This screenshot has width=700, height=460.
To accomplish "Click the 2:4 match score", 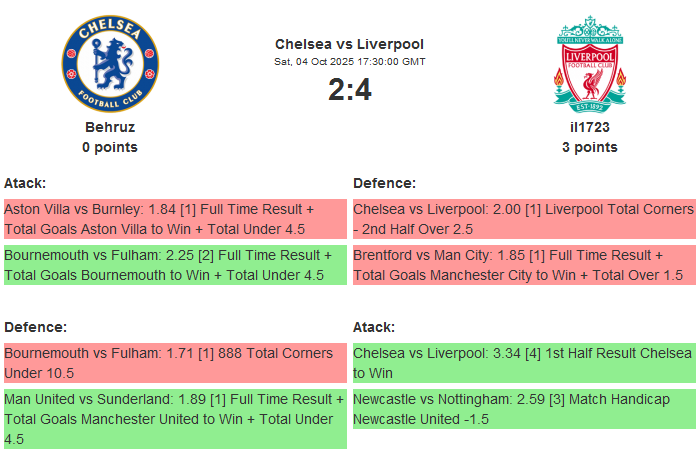I will [349, 90].
